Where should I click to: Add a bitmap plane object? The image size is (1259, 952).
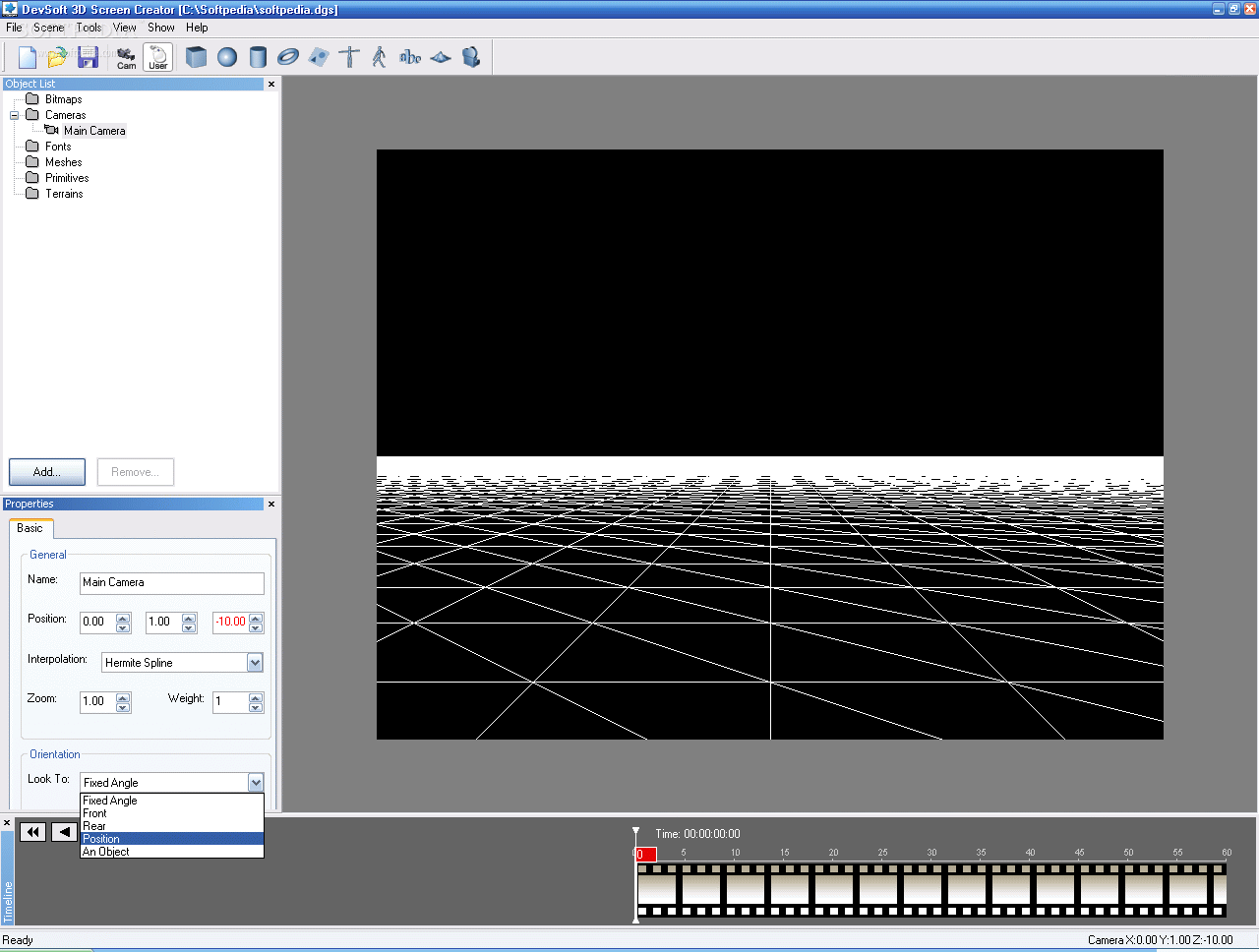319,57
